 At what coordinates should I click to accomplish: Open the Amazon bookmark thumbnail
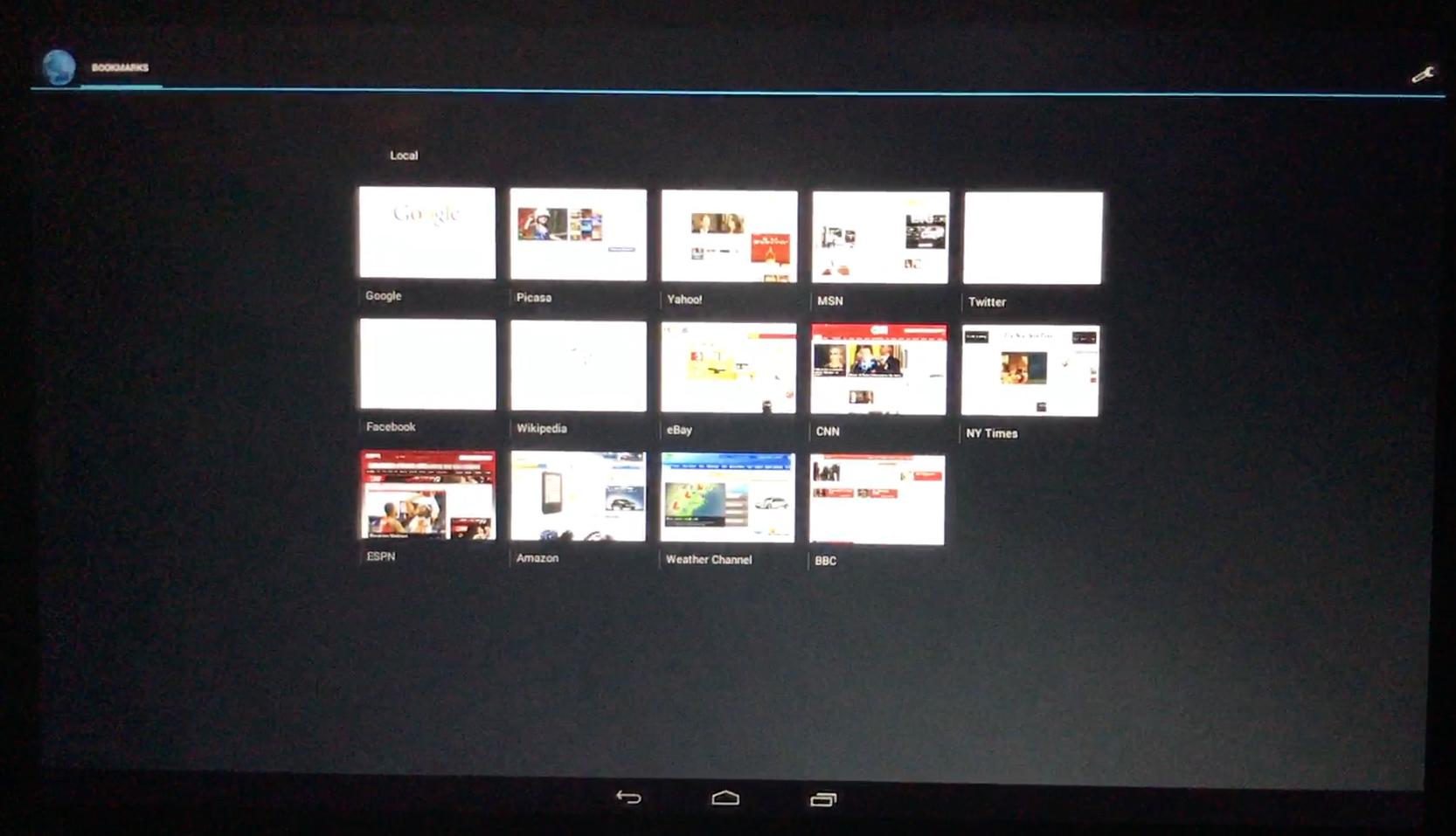tap(579, 496)
